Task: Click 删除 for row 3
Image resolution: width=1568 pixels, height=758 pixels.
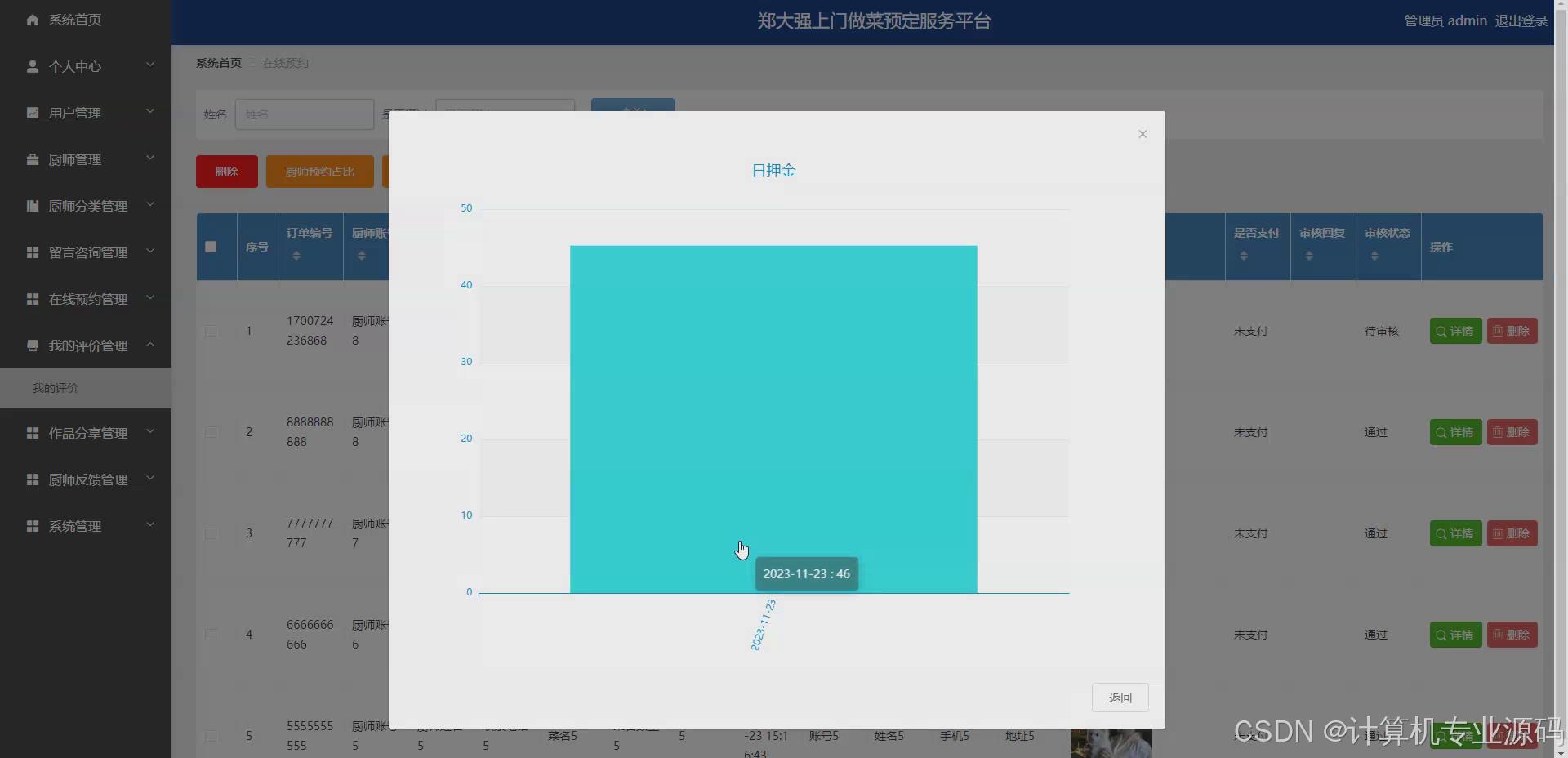Action: pos(1512,533)
